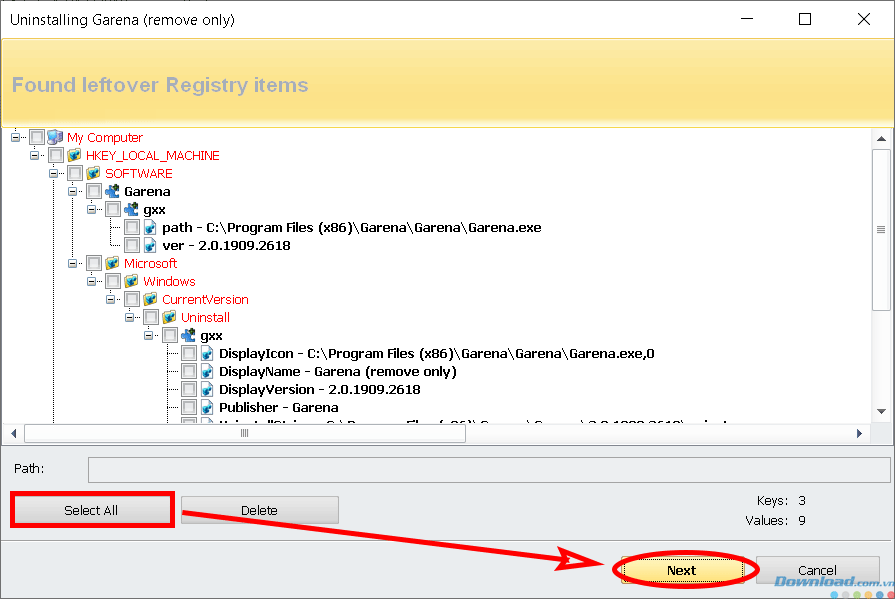Collapse the Microsoft node
Viewport: 895px width, 599px height.
click(72, 263)
